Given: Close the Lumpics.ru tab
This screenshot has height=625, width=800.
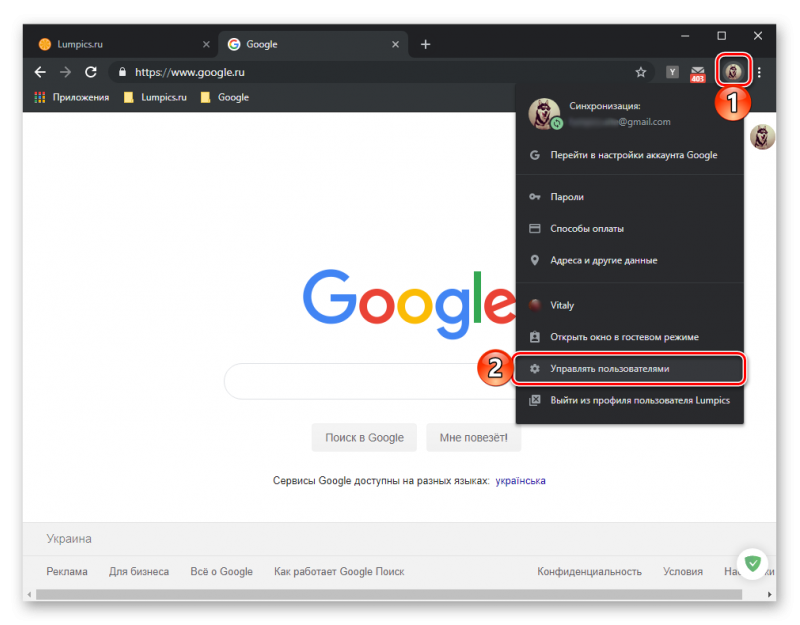Looking at the screenshot, I should tap(206, 44).
